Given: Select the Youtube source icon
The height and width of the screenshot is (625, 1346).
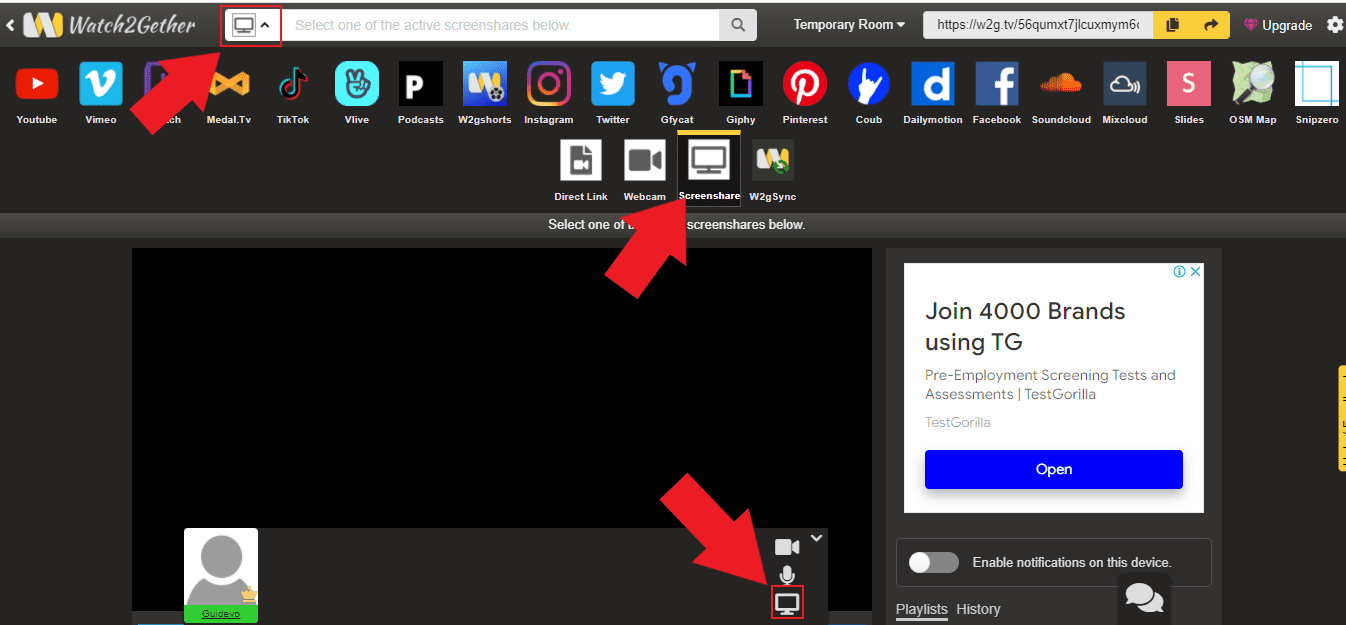Looking at the screenshot, I should [x=37, y=84].
